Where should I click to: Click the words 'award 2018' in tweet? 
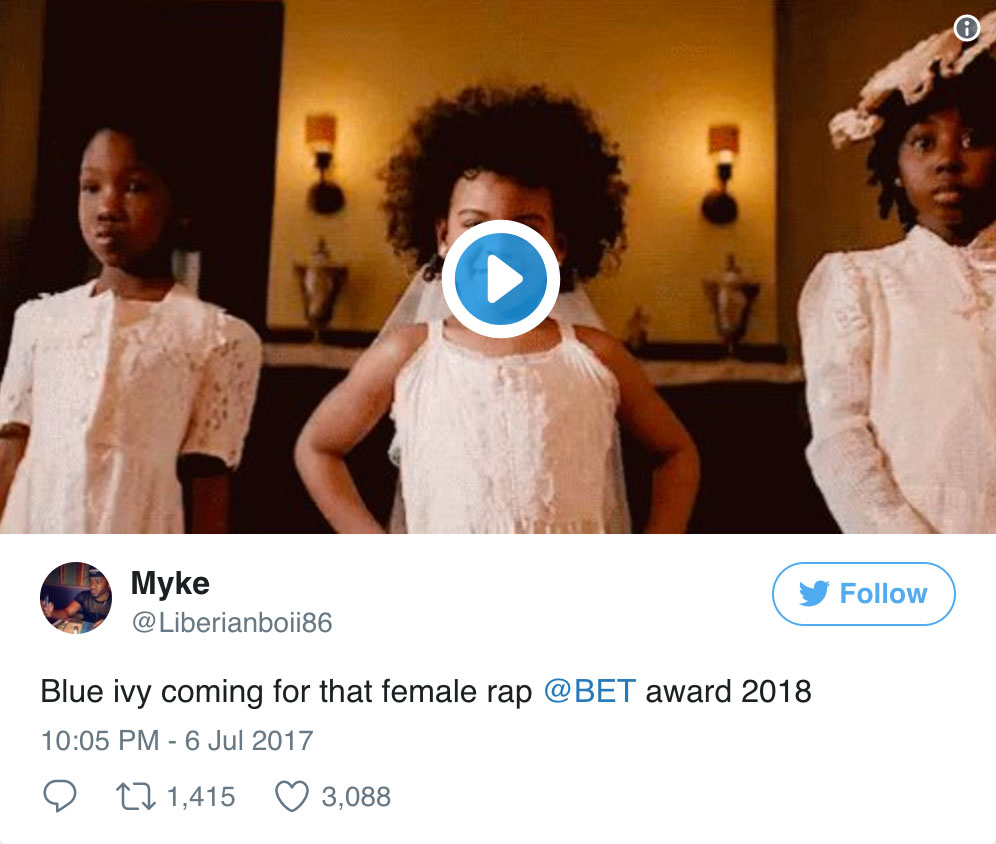728,692
